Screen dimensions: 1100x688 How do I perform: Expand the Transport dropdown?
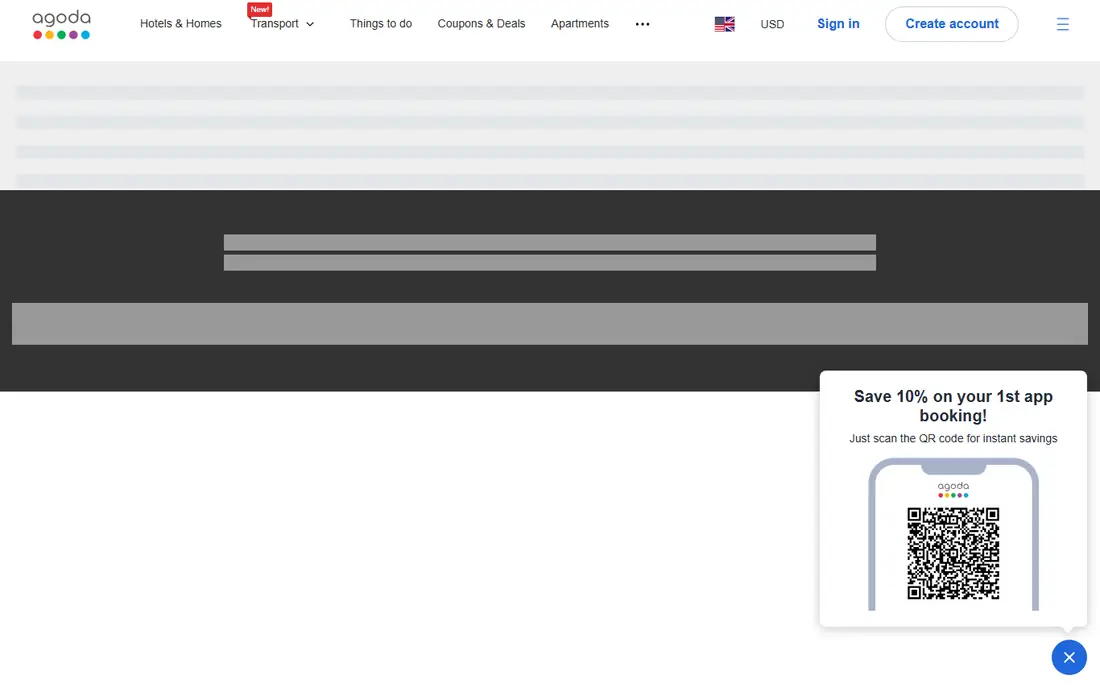coord(282,24)
